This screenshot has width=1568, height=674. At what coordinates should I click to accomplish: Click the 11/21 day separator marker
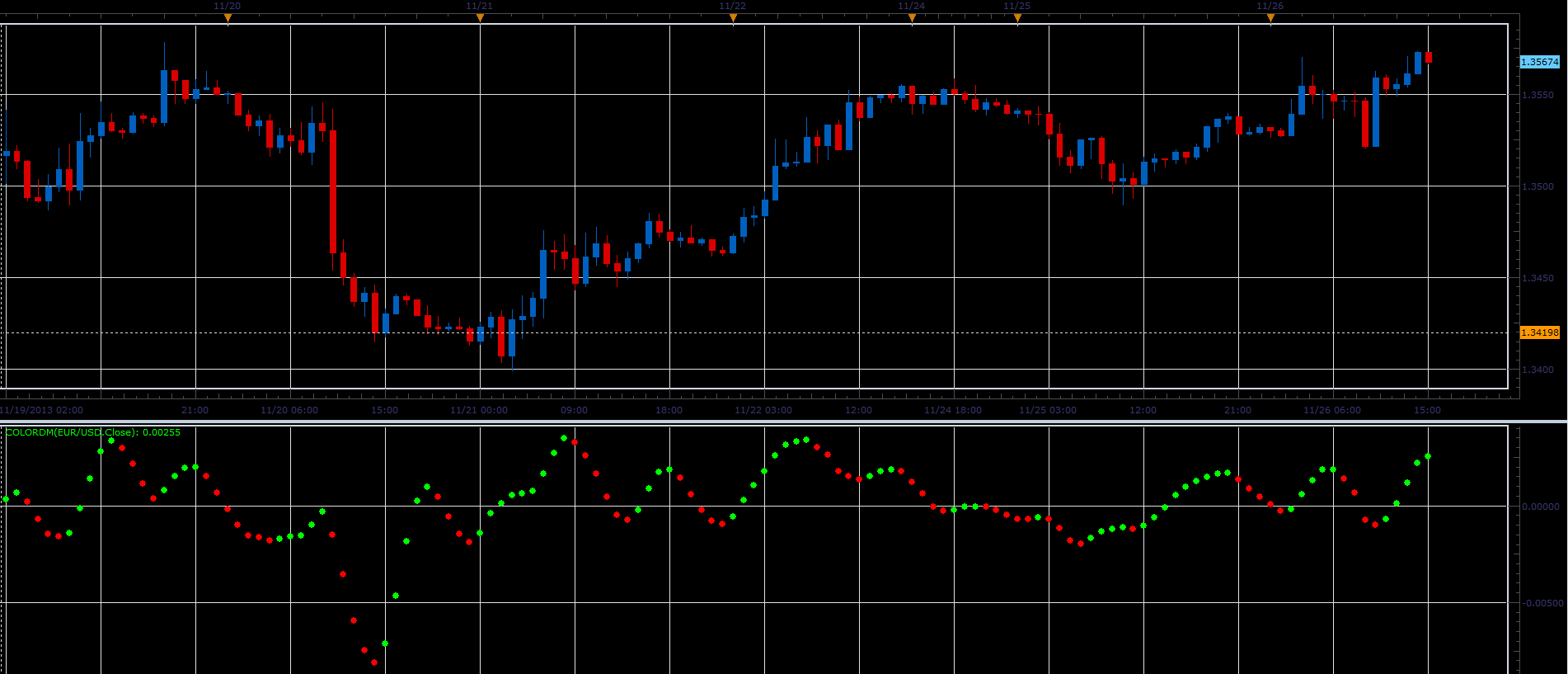[x=480, y=17]
